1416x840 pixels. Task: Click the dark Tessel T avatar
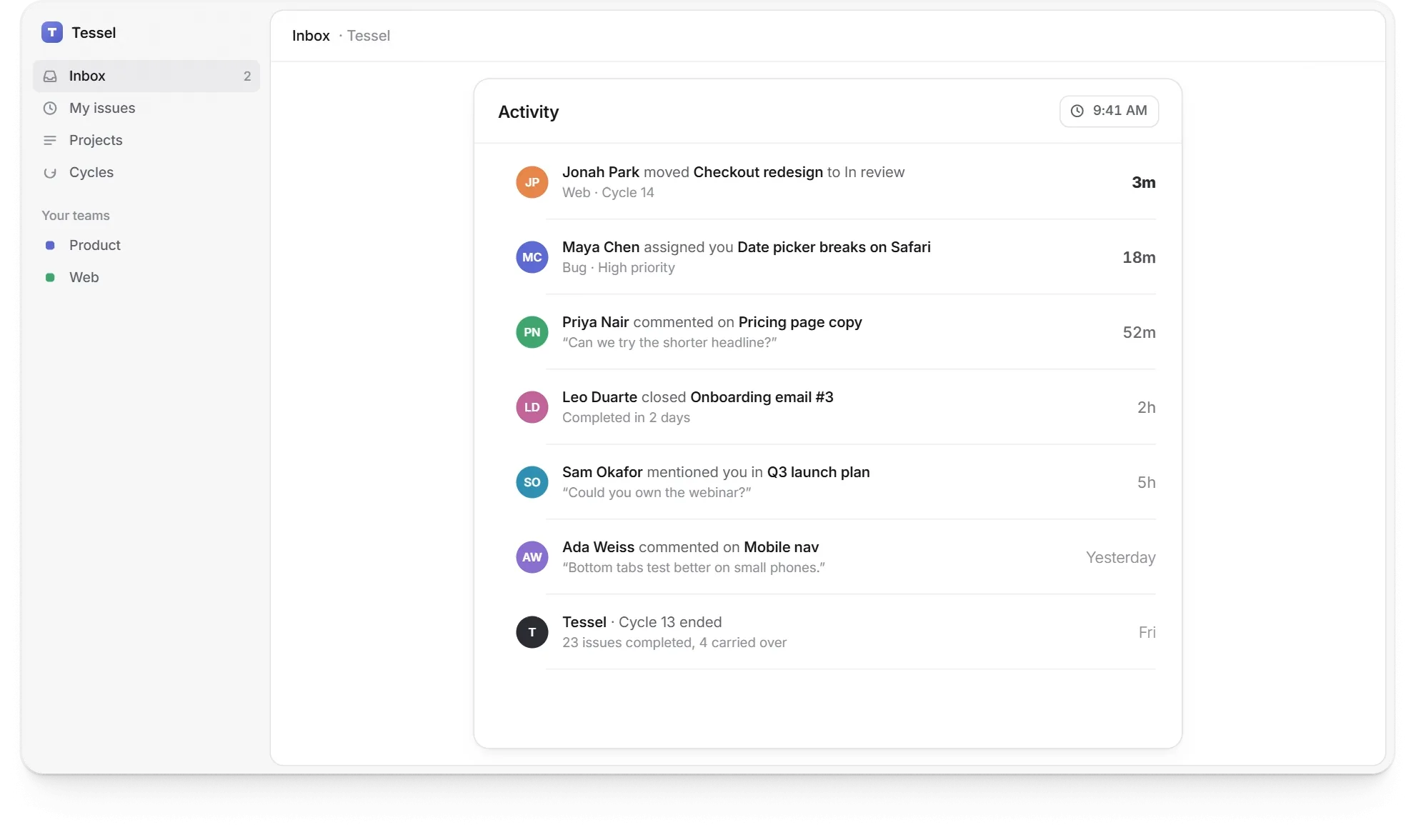[532, 632]
